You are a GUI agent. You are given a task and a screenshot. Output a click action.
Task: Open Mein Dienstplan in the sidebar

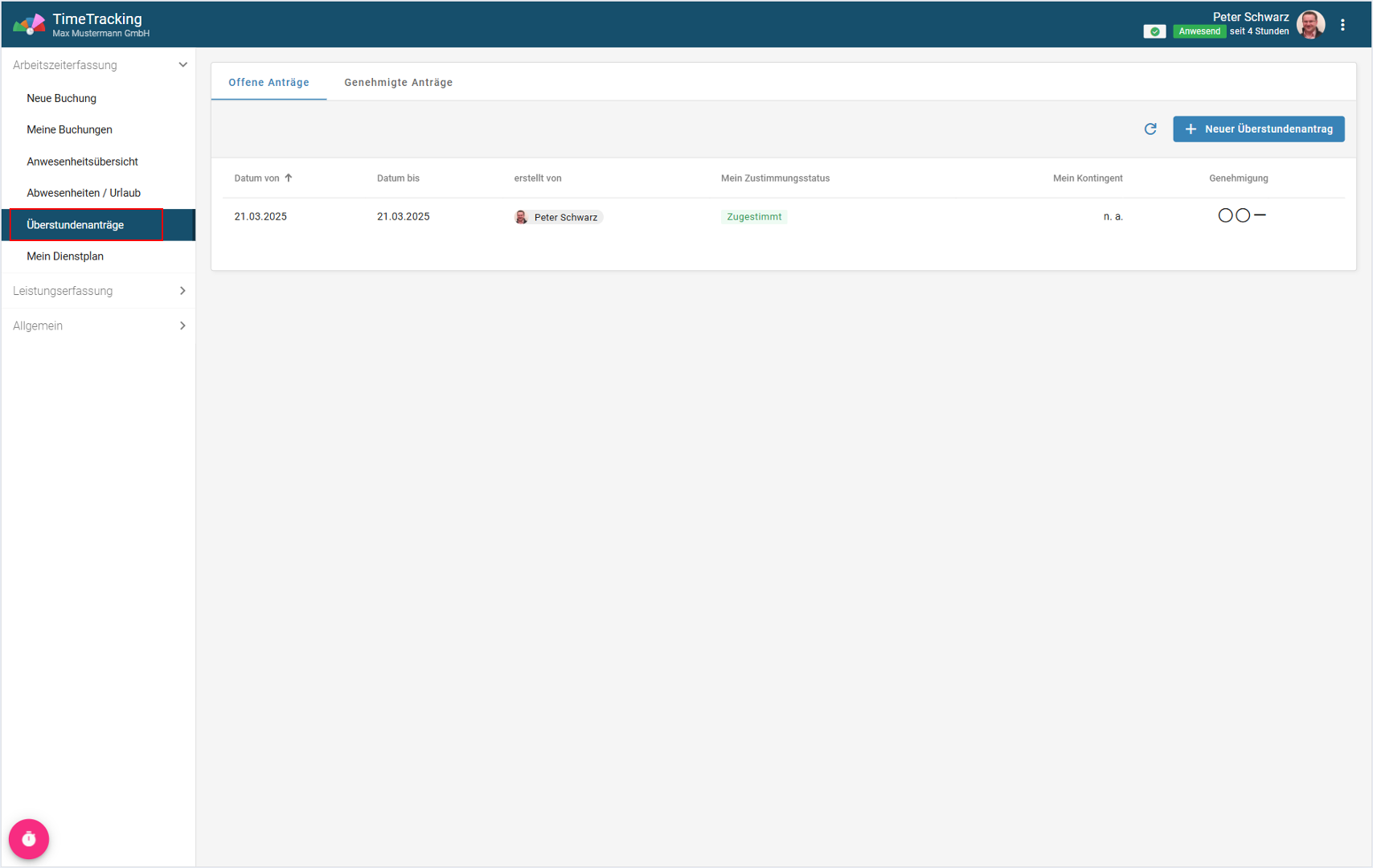65,256
